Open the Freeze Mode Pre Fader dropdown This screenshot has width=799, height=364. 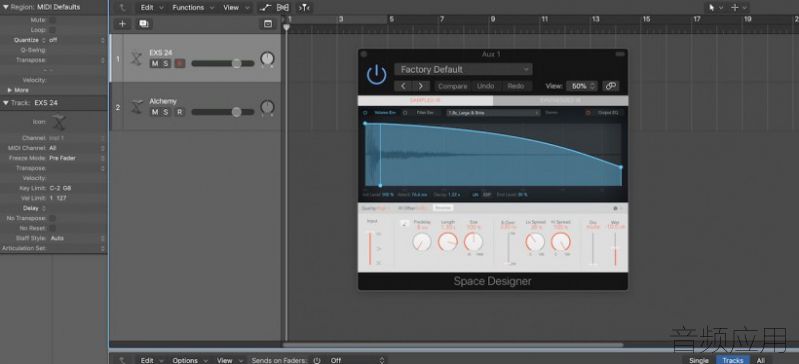[x=76, y=158]
